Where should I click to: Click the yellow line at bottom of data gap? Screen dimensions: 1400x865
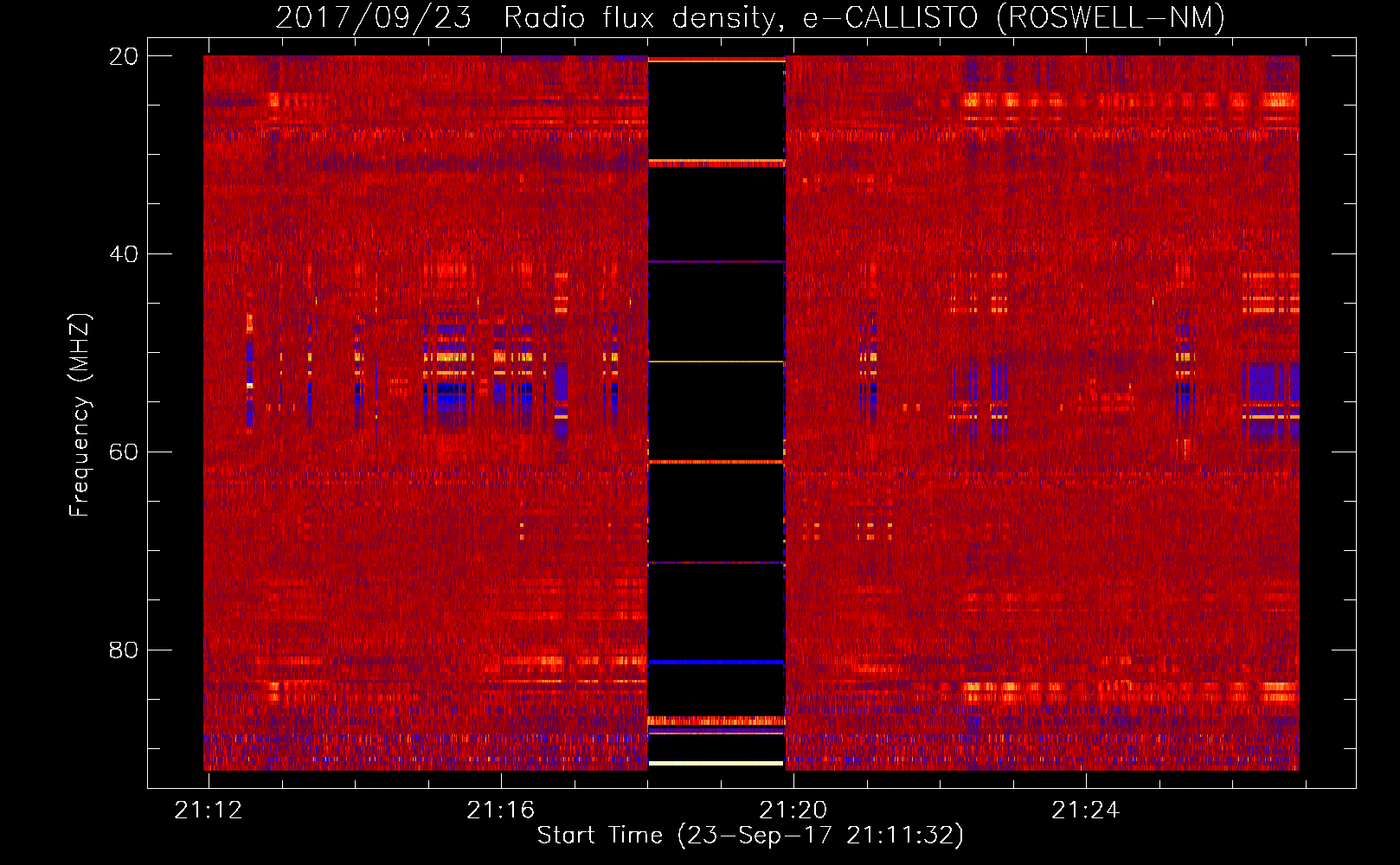tap(716, 763)
